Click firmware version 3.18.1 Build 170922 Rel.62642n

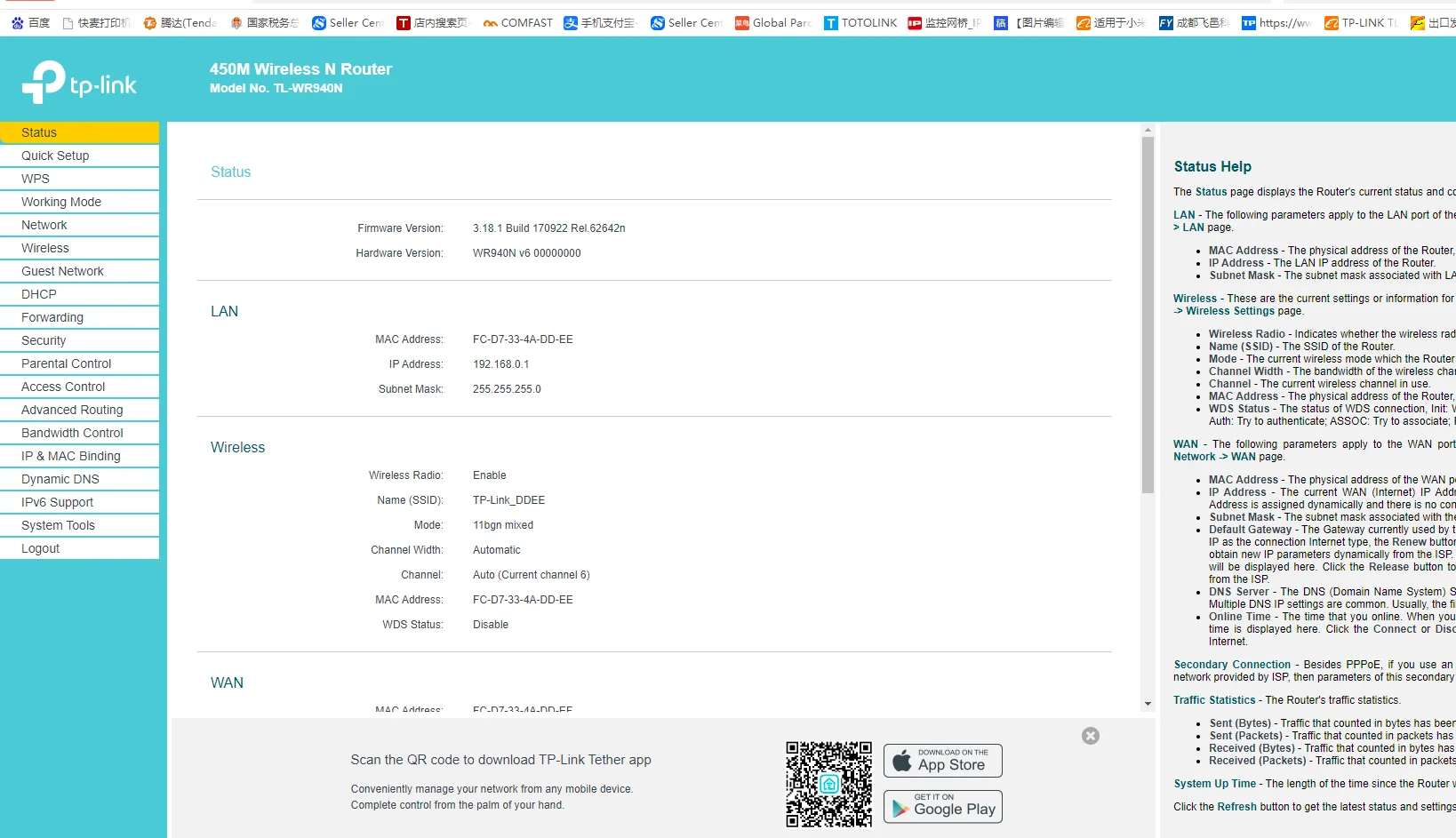point(549,228)
